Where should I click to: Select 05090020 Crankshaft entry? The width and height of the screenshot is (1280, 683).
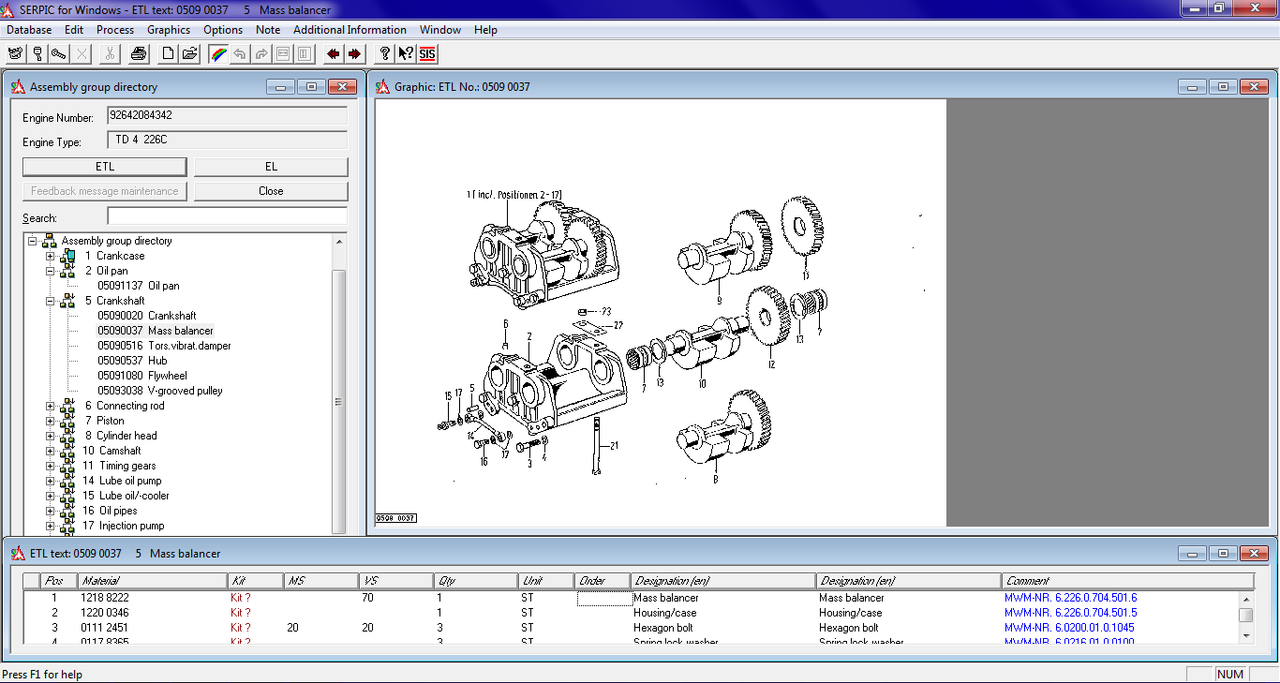(146, 316)
